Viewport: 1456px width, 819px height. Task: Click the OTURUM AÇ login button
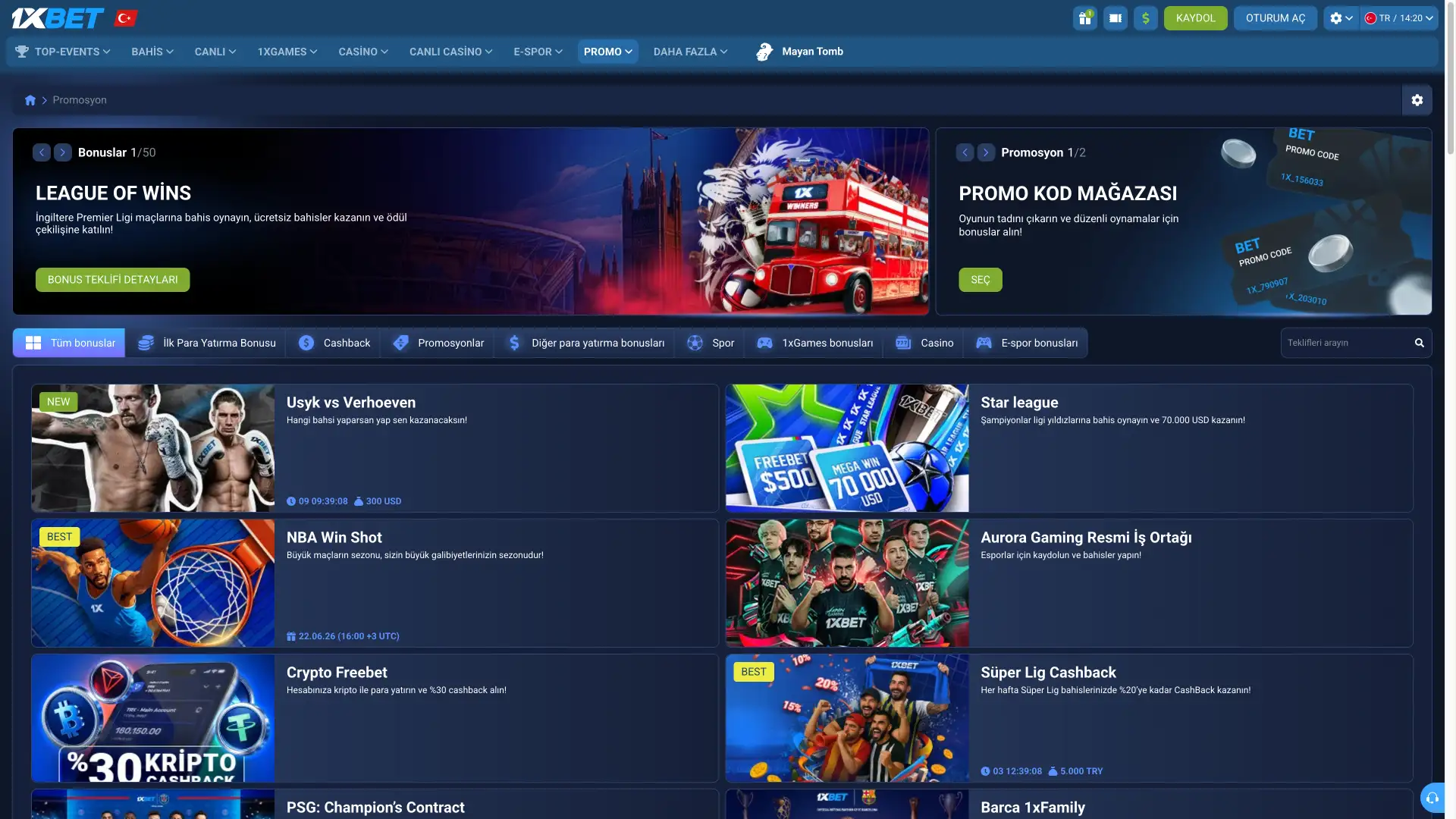(x=1276, y=18)
